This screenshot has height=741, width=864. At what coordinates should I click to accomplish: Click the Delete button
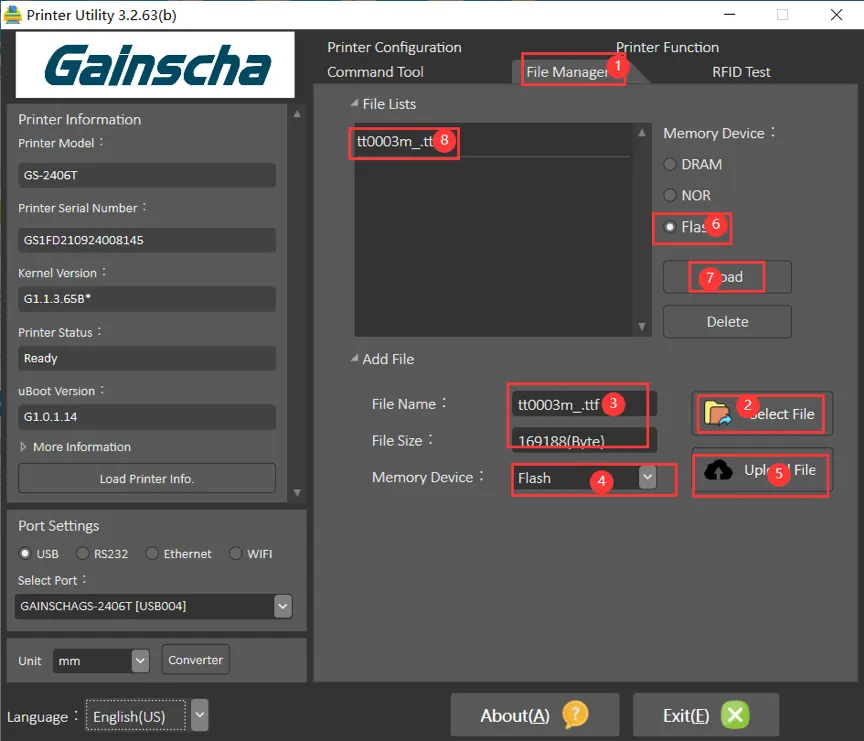(727, 322)
